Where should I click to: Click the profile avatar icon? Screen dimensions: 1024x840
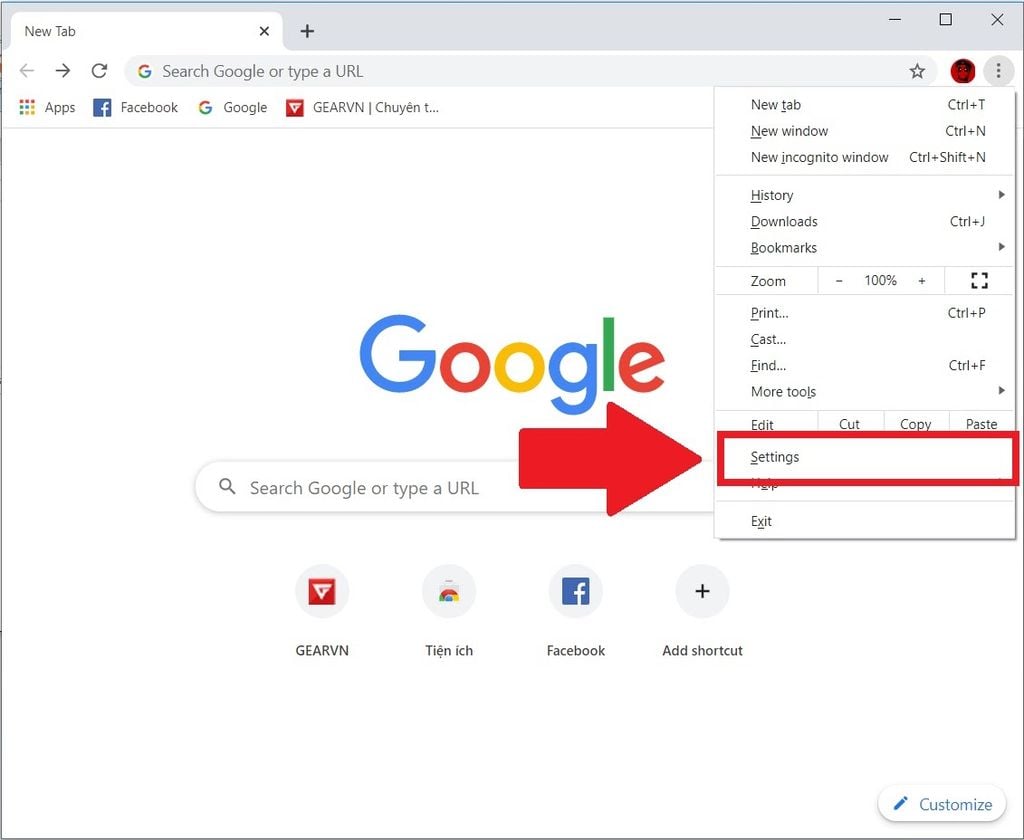click(962, 71)
